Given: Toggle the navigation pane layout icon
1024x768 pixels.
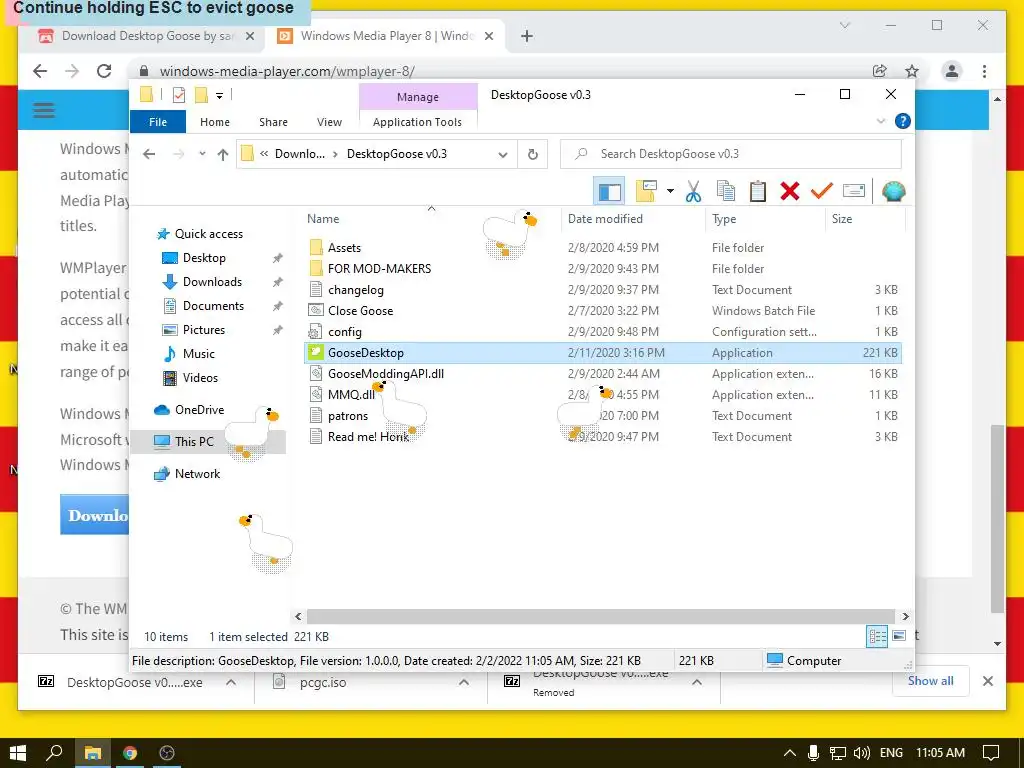Looking at the screenshot, I should point(609,191).
